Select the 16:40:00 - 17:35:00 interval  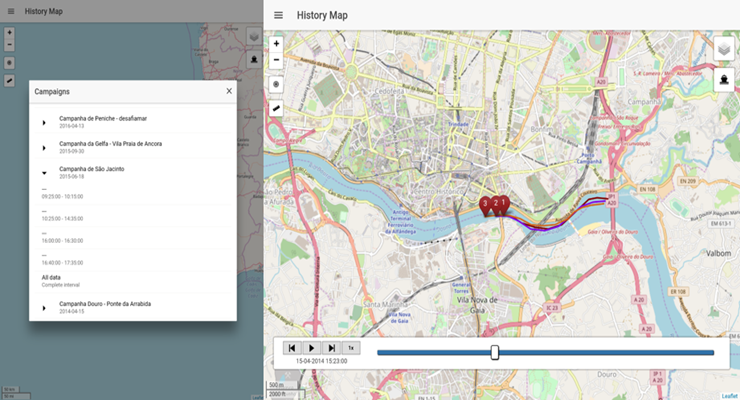[x=132, y=260]
